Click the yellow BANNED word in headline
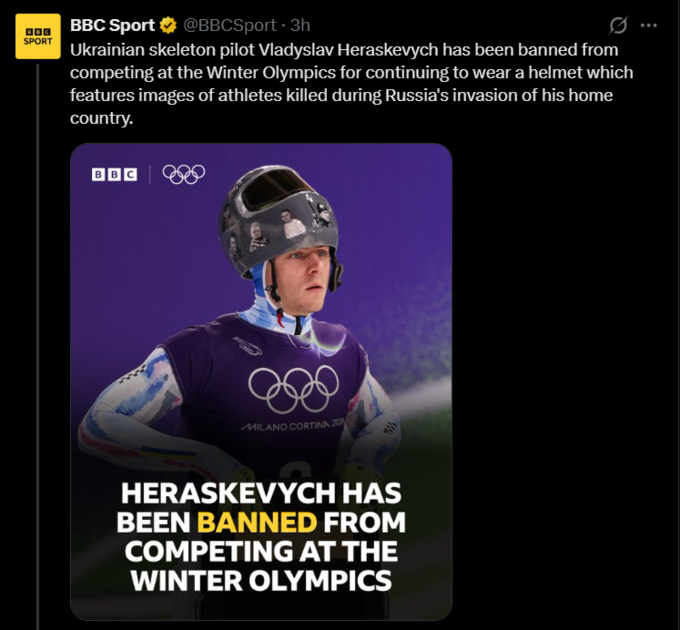Screen dimensions: 680x630 pos(257,522)
